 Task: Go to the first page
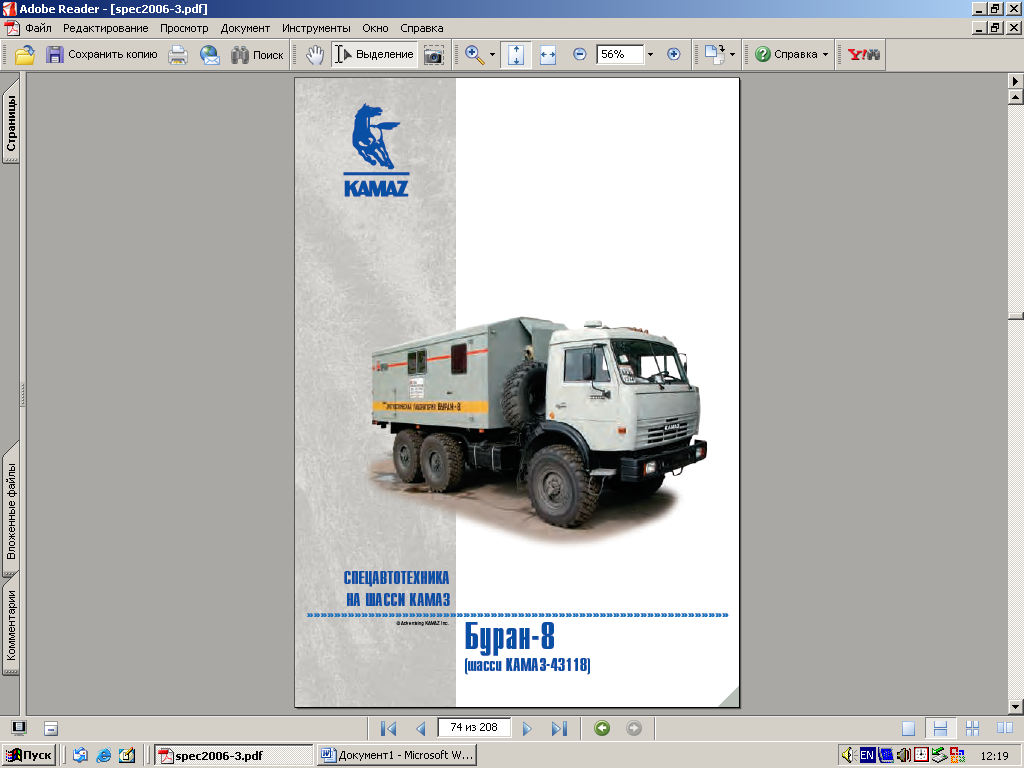pos(388,728)
